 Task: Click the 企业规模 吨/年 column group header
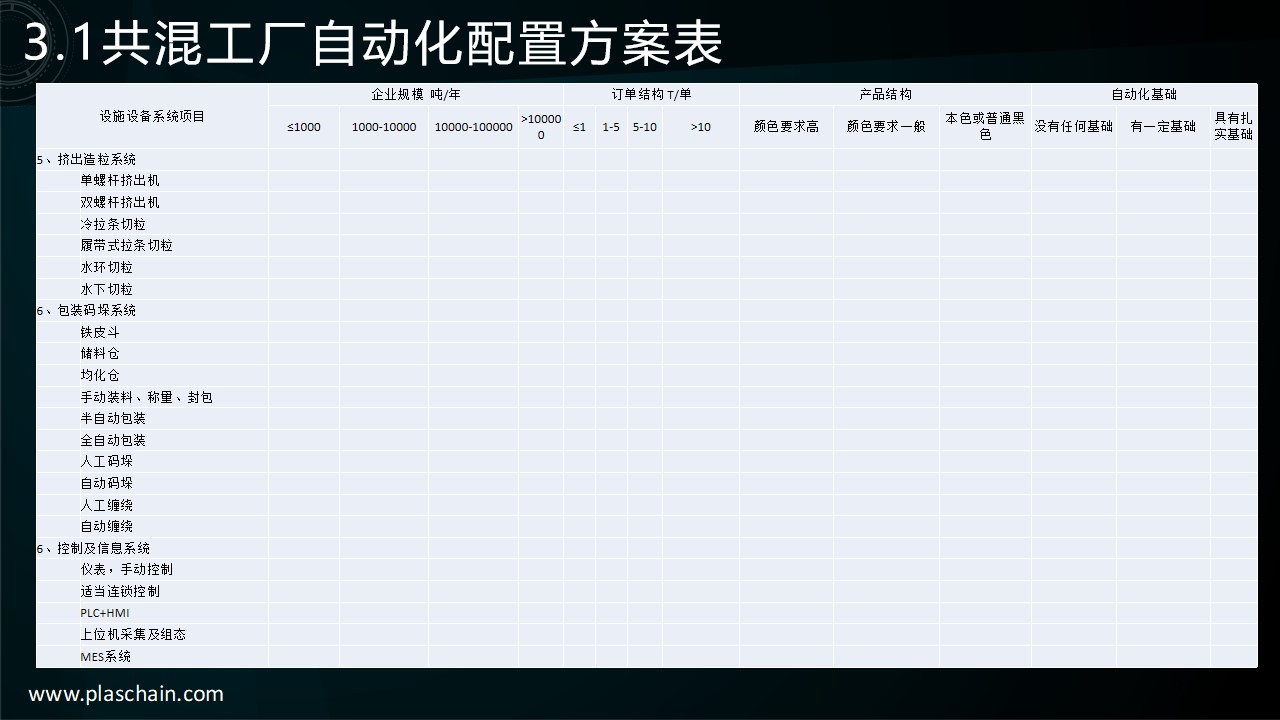[x=415, y=95]
